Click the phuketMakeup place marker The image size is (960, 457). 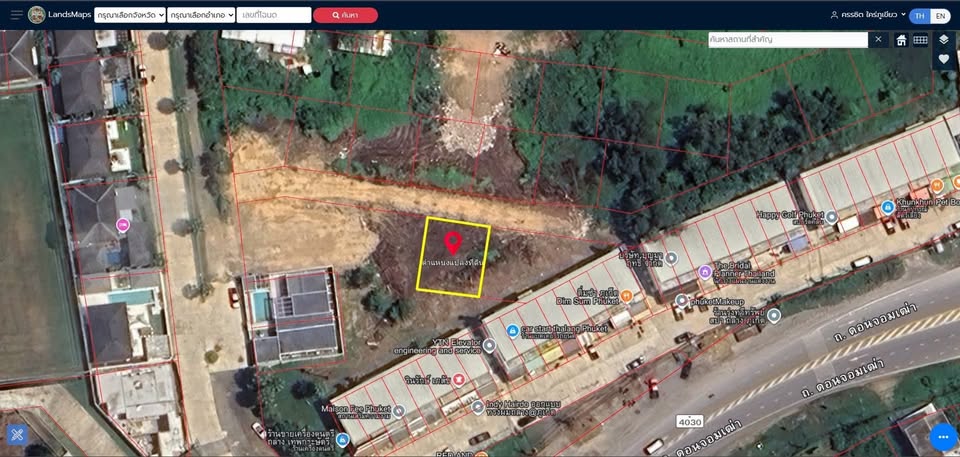point(681,300)
